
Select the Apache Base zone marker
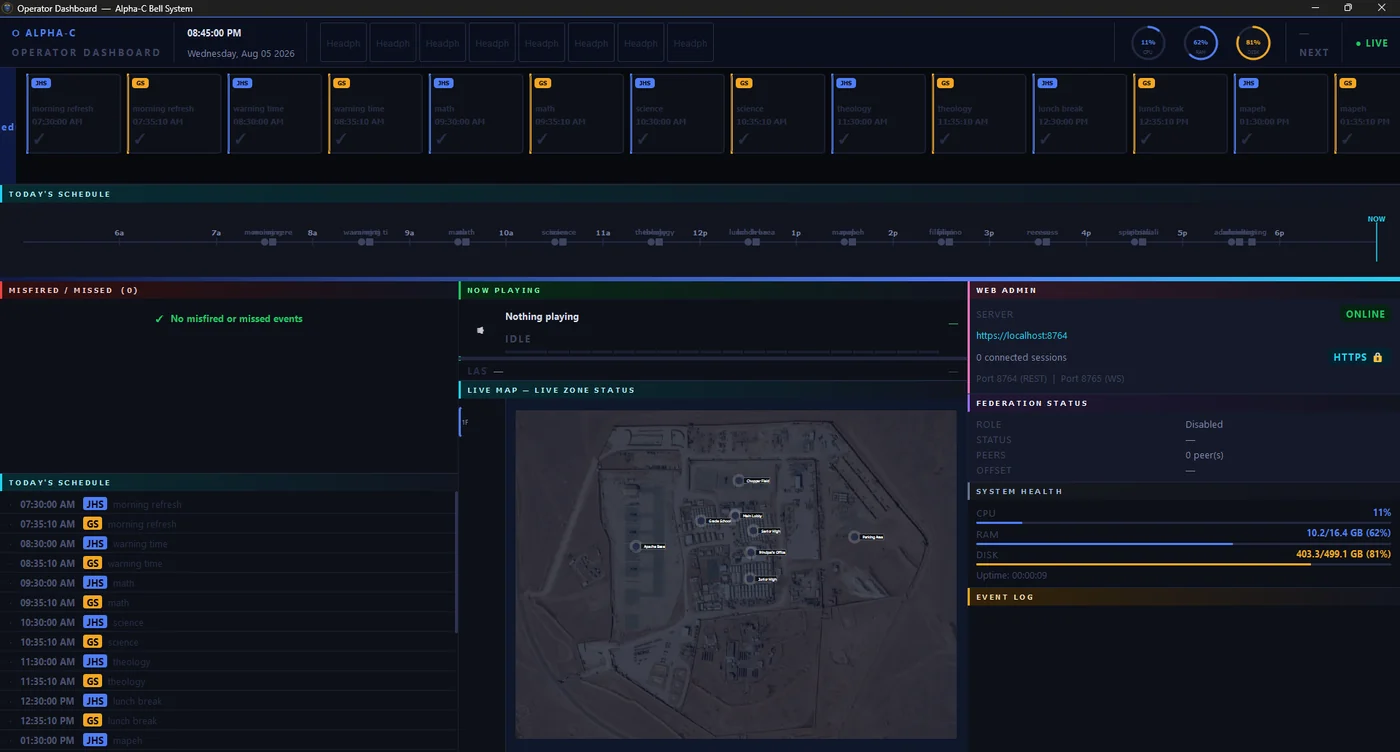pos(635,547)
